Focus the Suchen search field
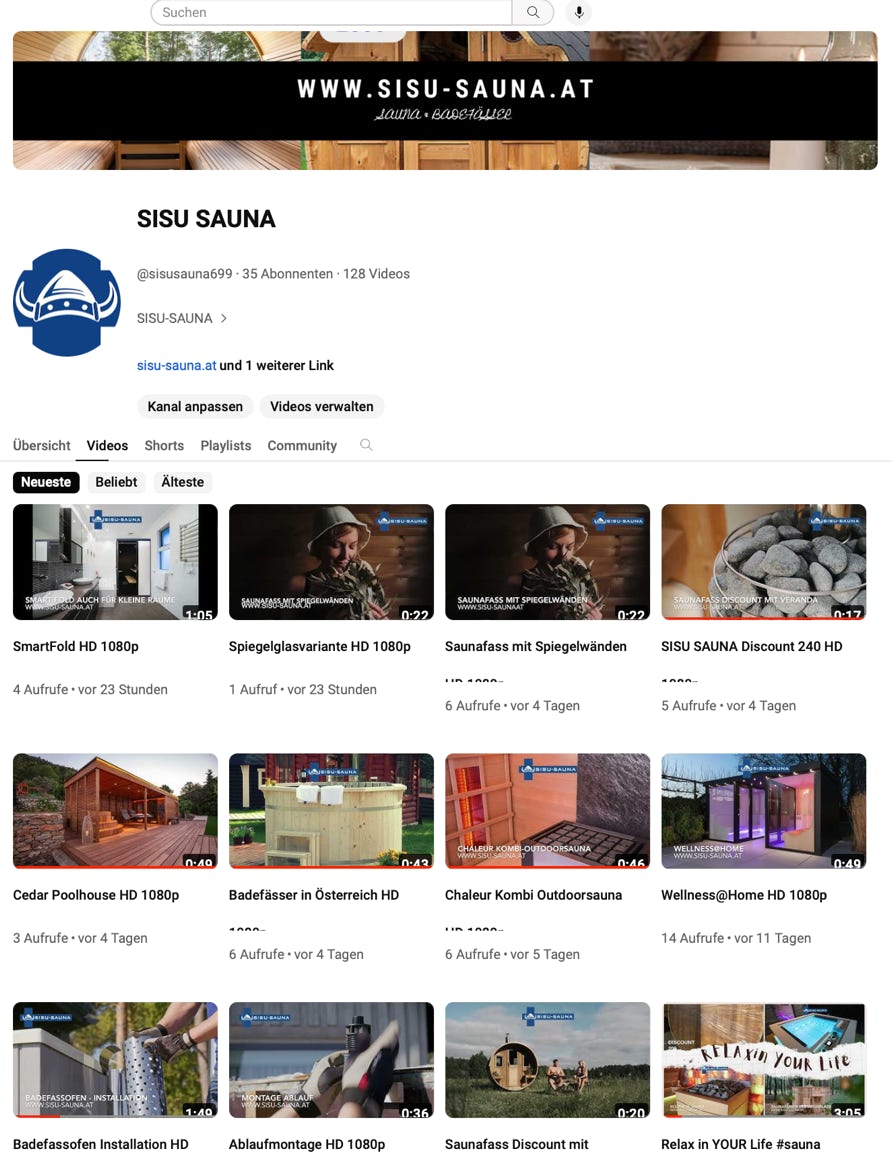This screenshot has height=1166, width=892. click(x=332, y=13)
